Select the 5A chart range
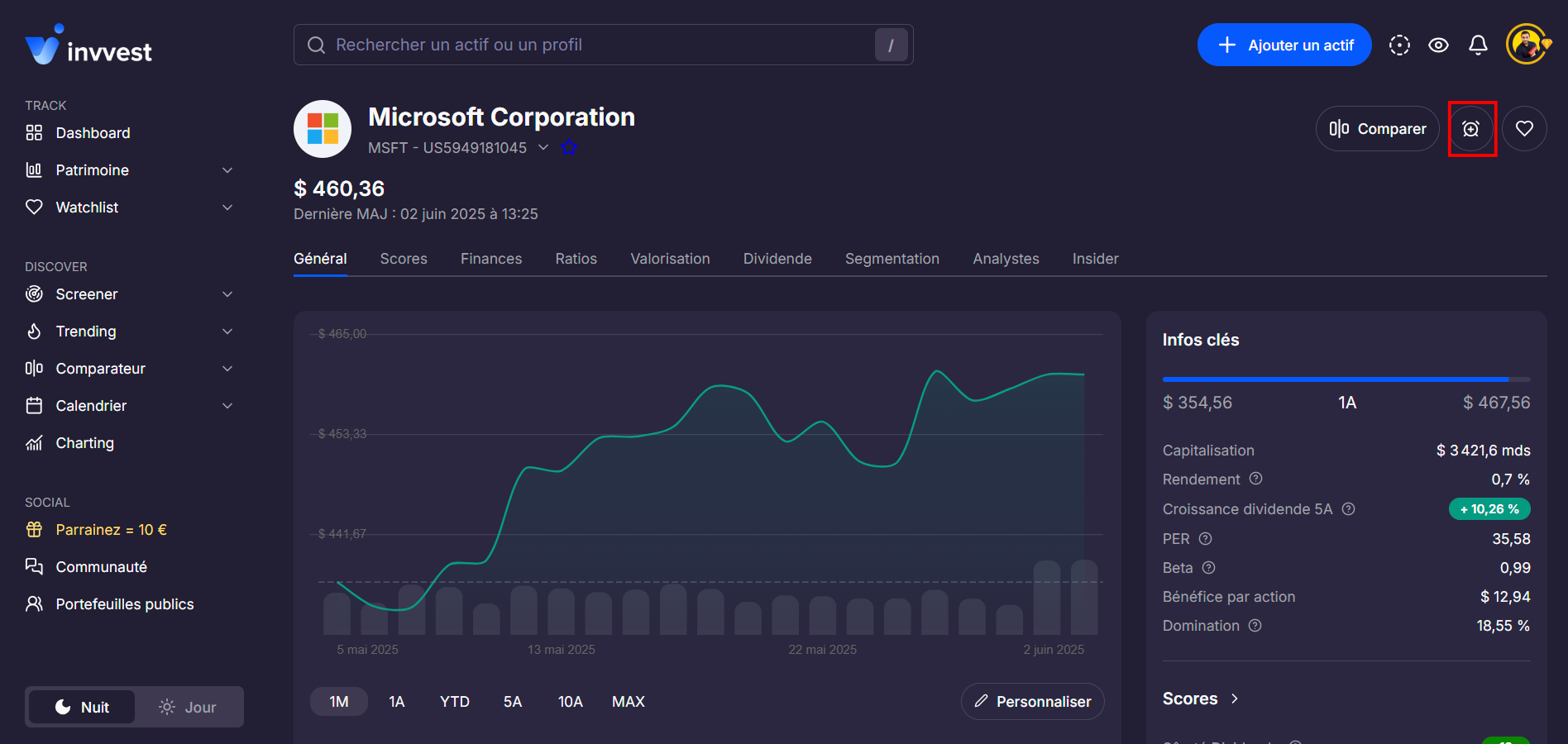Screen dimensions: 1568x744 [513, 702]
